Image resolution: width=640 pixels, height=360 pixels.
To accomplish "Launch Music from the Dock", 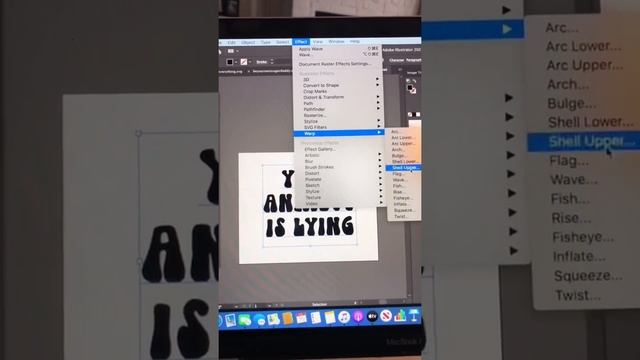I will pyautogui.click(x=344, y=317).
